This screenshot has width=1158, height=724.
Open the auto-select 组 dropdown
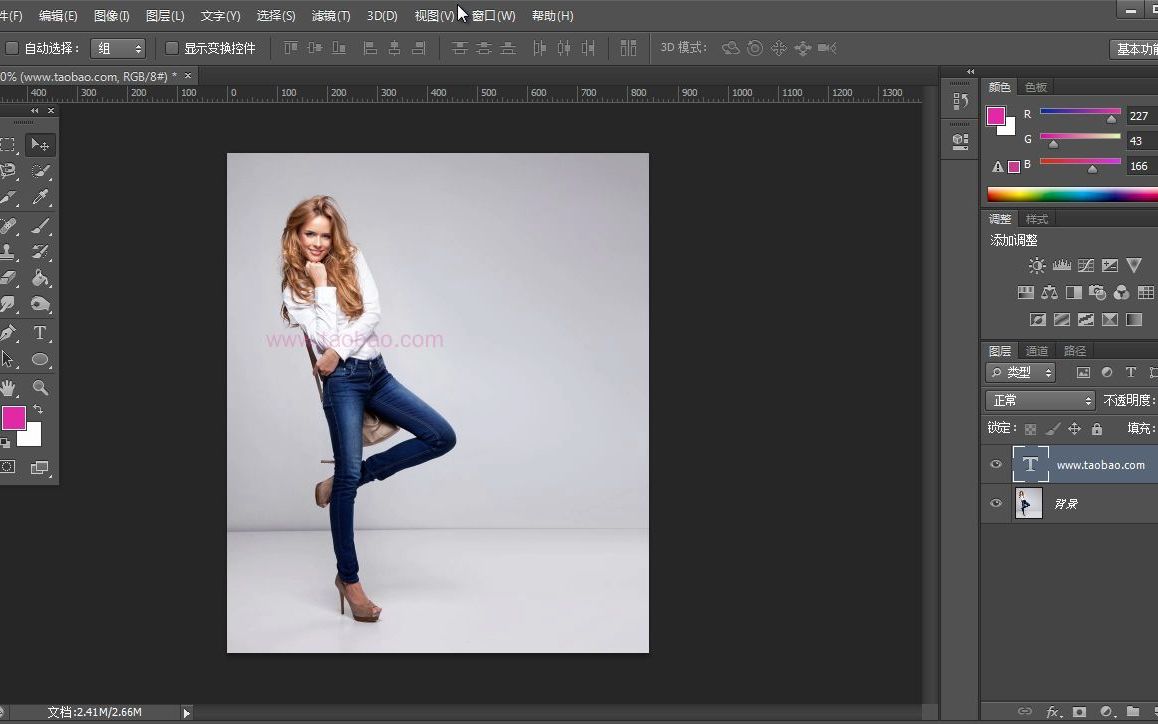(117, 47)
